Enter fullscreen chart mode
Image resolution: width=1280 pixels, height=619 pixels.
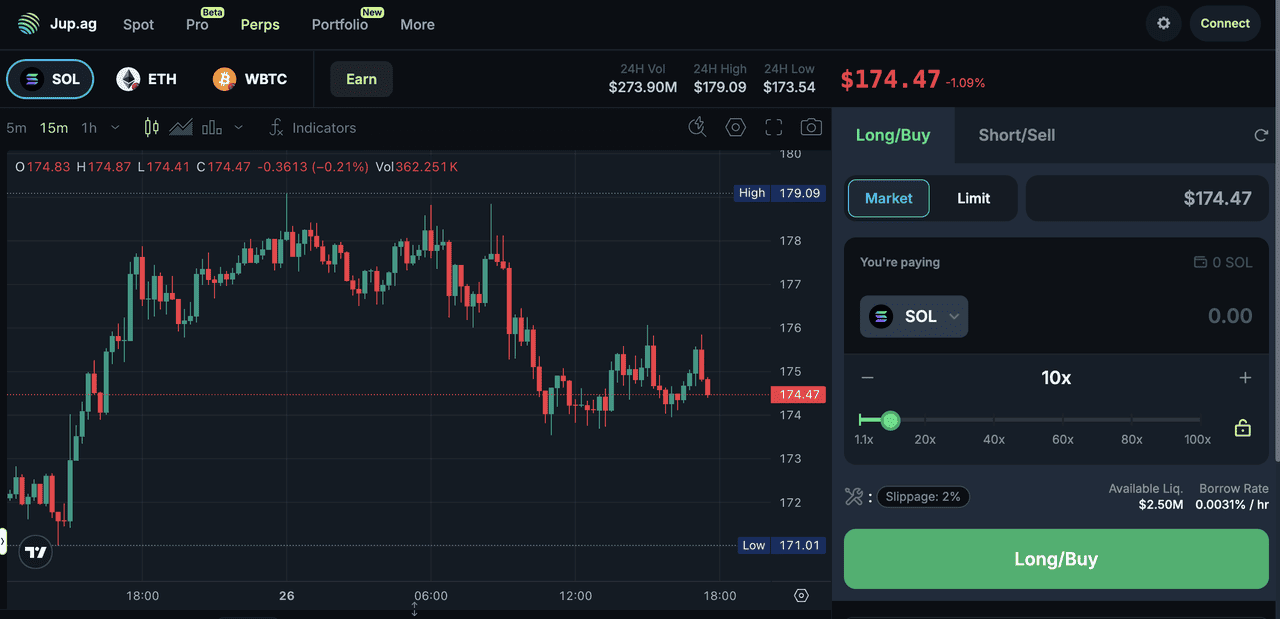tap(773, 127)
